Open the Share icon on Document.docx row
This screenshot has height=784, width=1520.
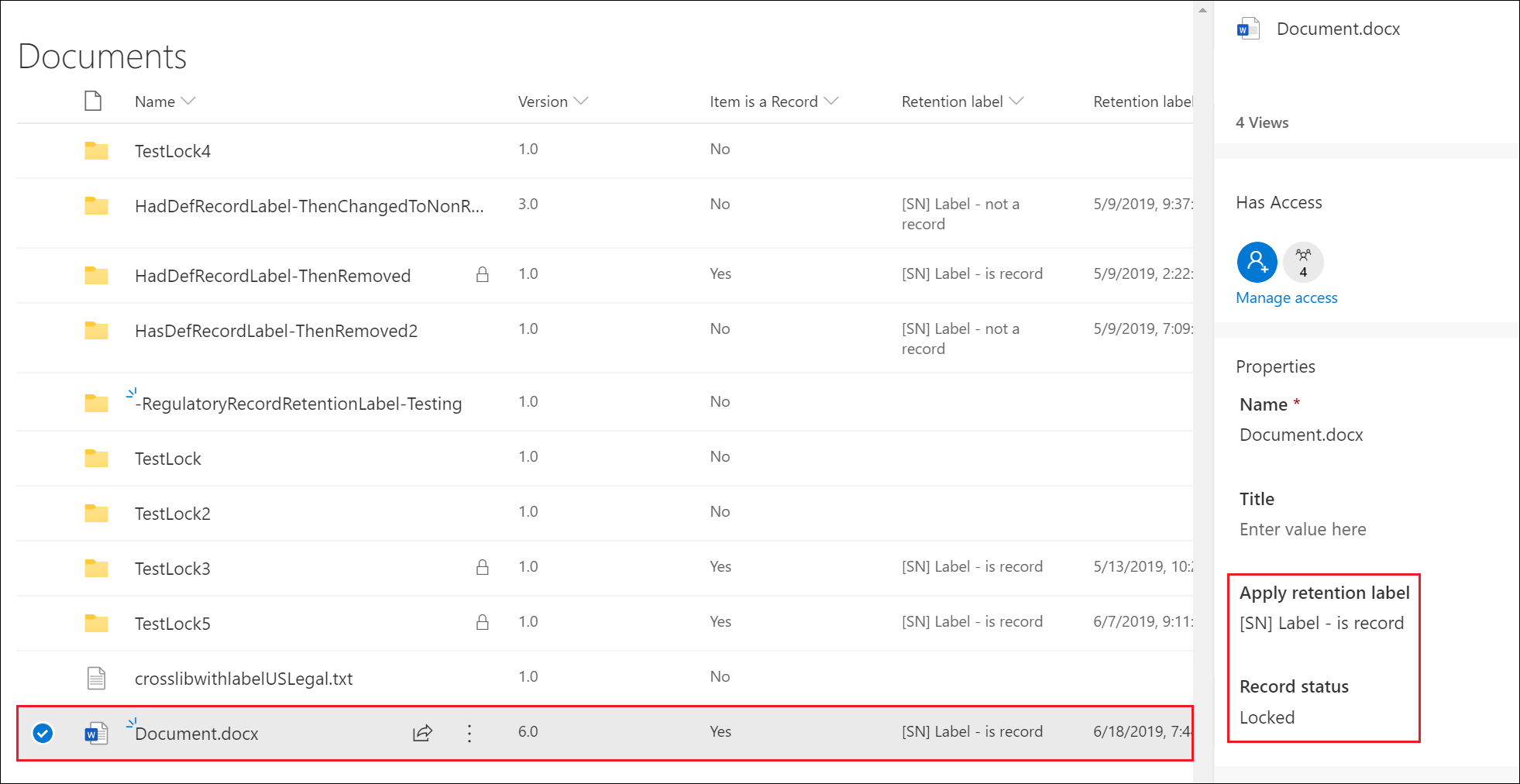(421, 733)
